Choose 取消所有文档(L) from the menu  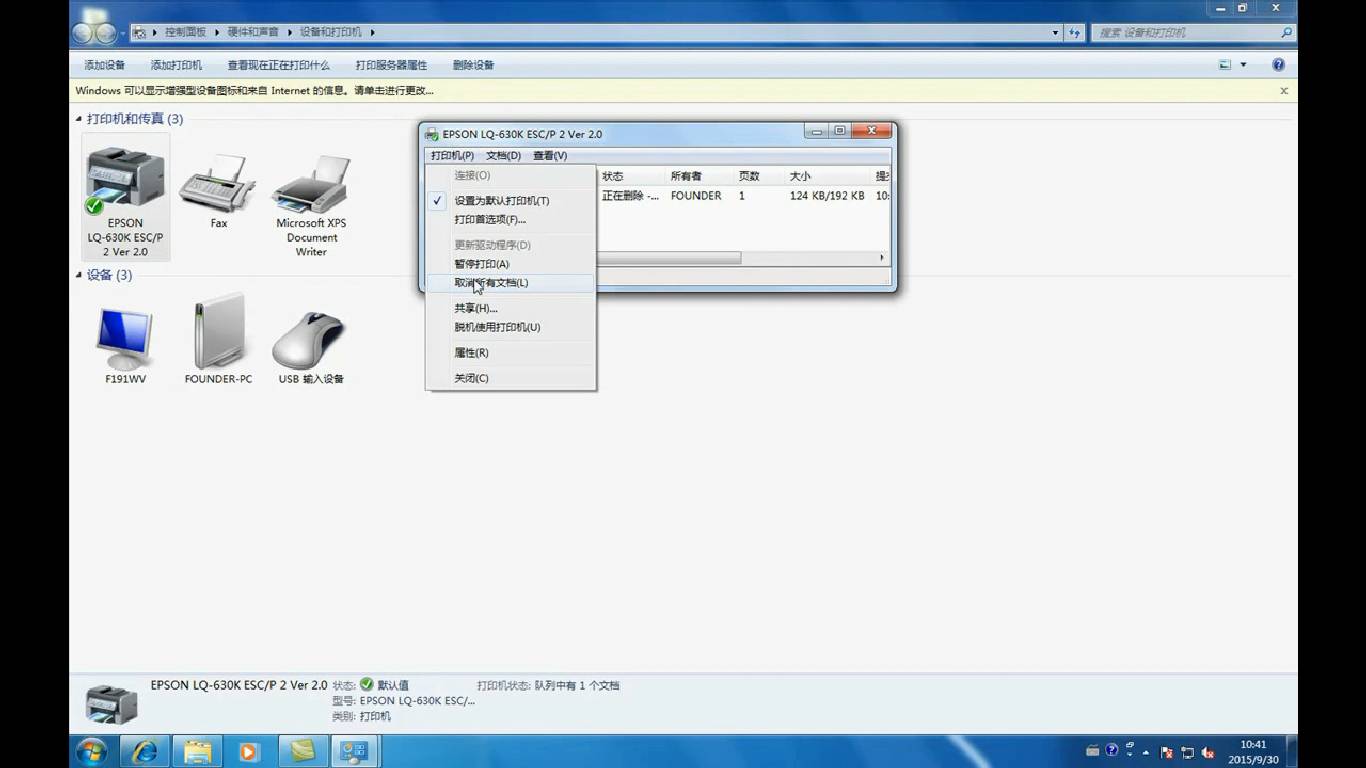[510, 283]
